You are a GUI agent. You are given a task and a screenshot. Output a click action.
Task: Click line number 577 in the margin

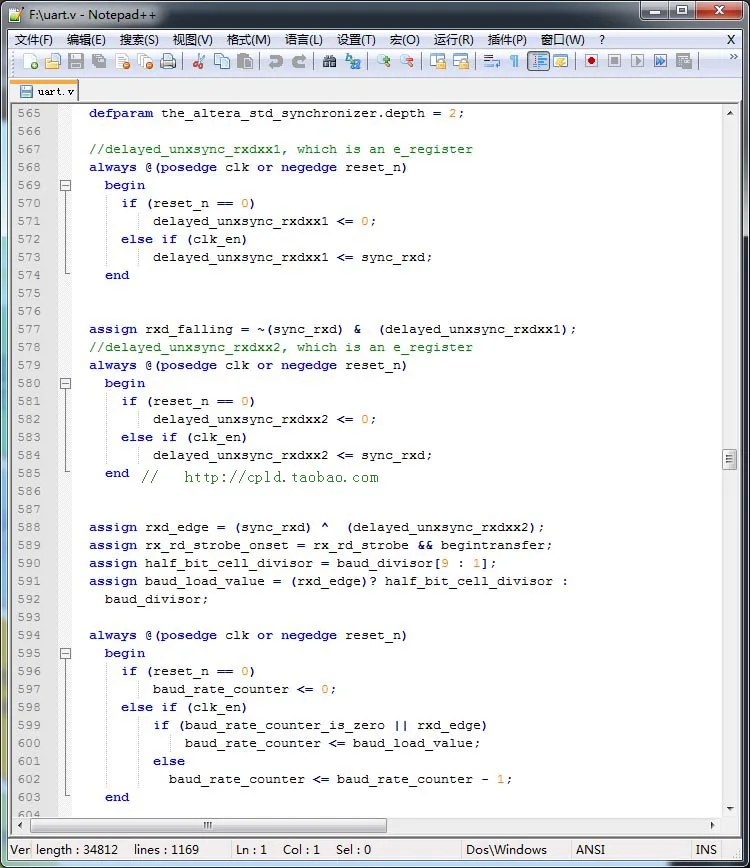coord(29,329)
